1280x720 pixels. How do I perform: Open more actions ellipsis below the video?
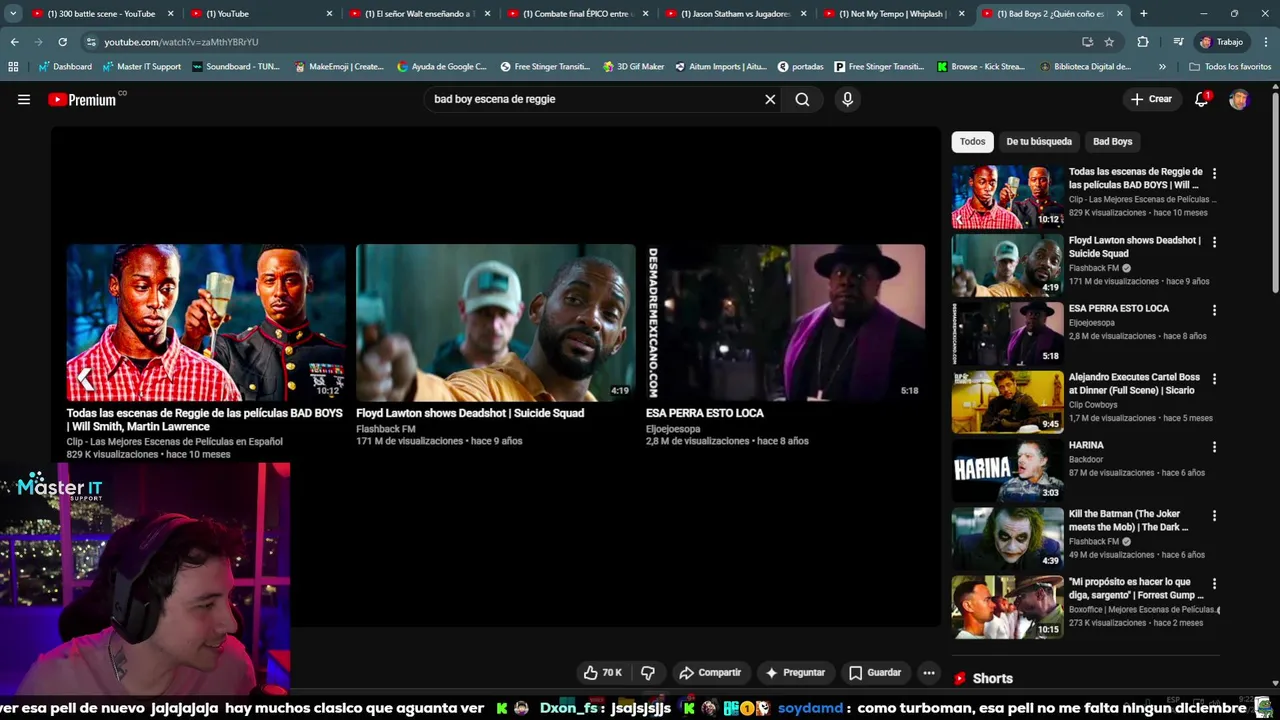point(929,673)
